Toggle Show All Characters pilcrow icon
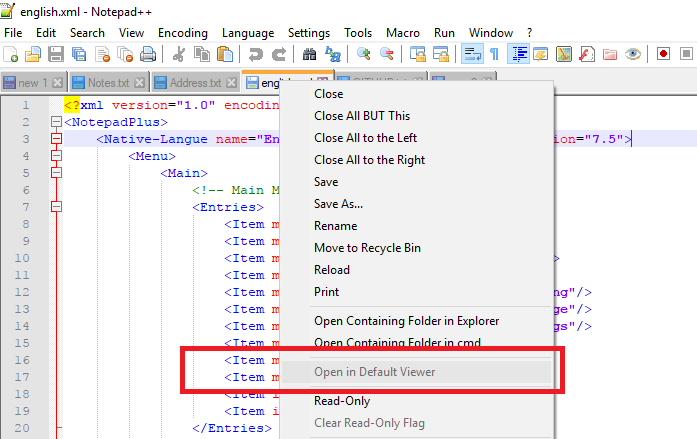 pyautogui.click(x=494, y=54)
